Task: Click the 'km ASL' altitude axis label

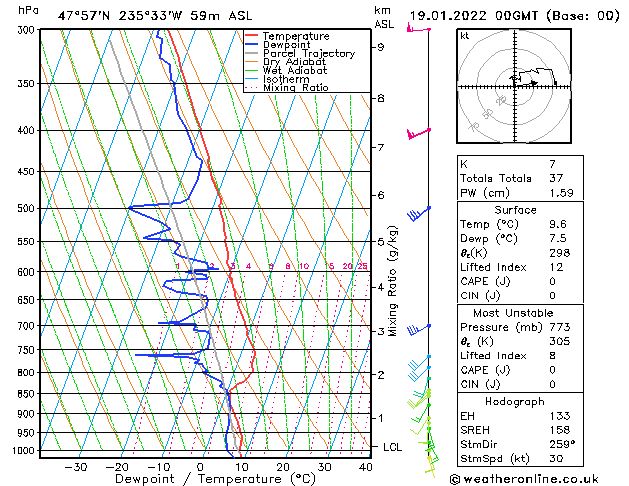Action: (x=384, y=17)
